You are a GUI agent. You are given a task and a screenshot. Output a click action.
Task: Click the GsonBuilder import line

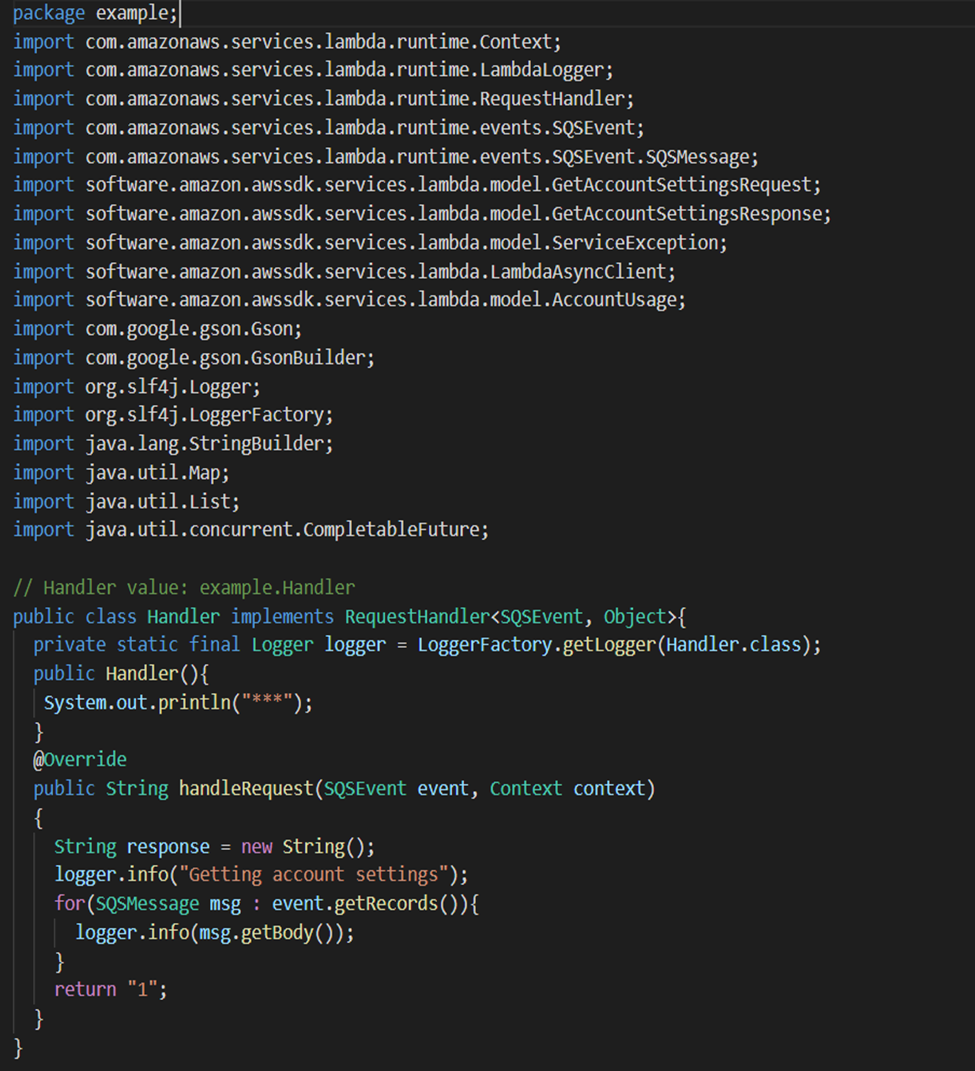194,358
